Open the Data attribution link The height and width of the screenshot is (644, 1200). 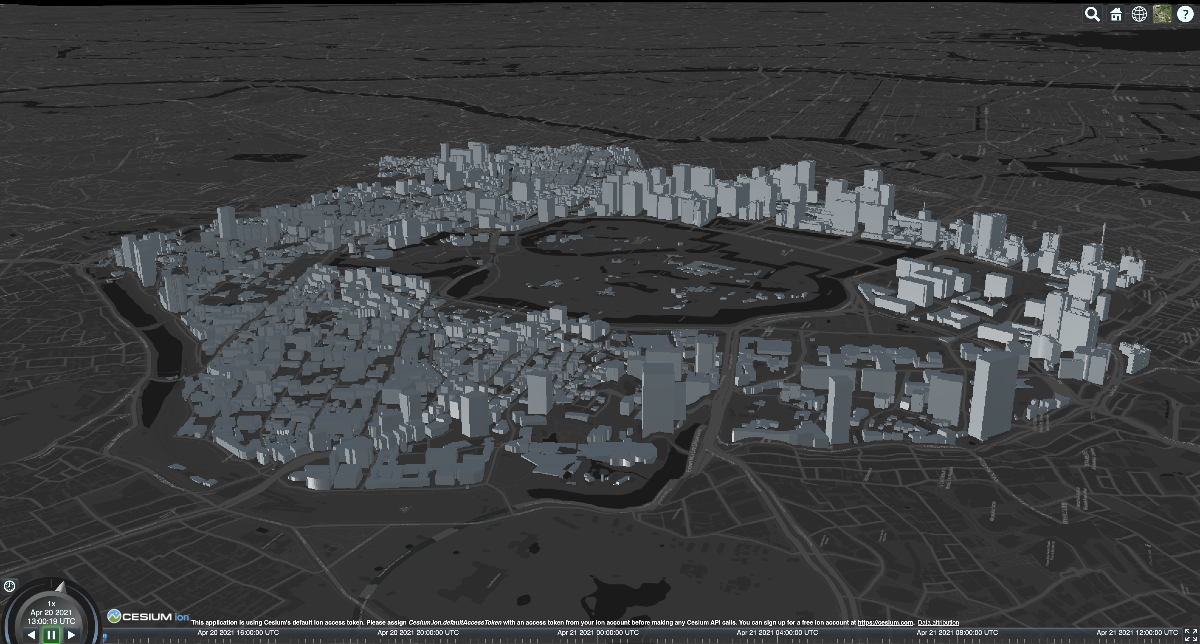938,622
